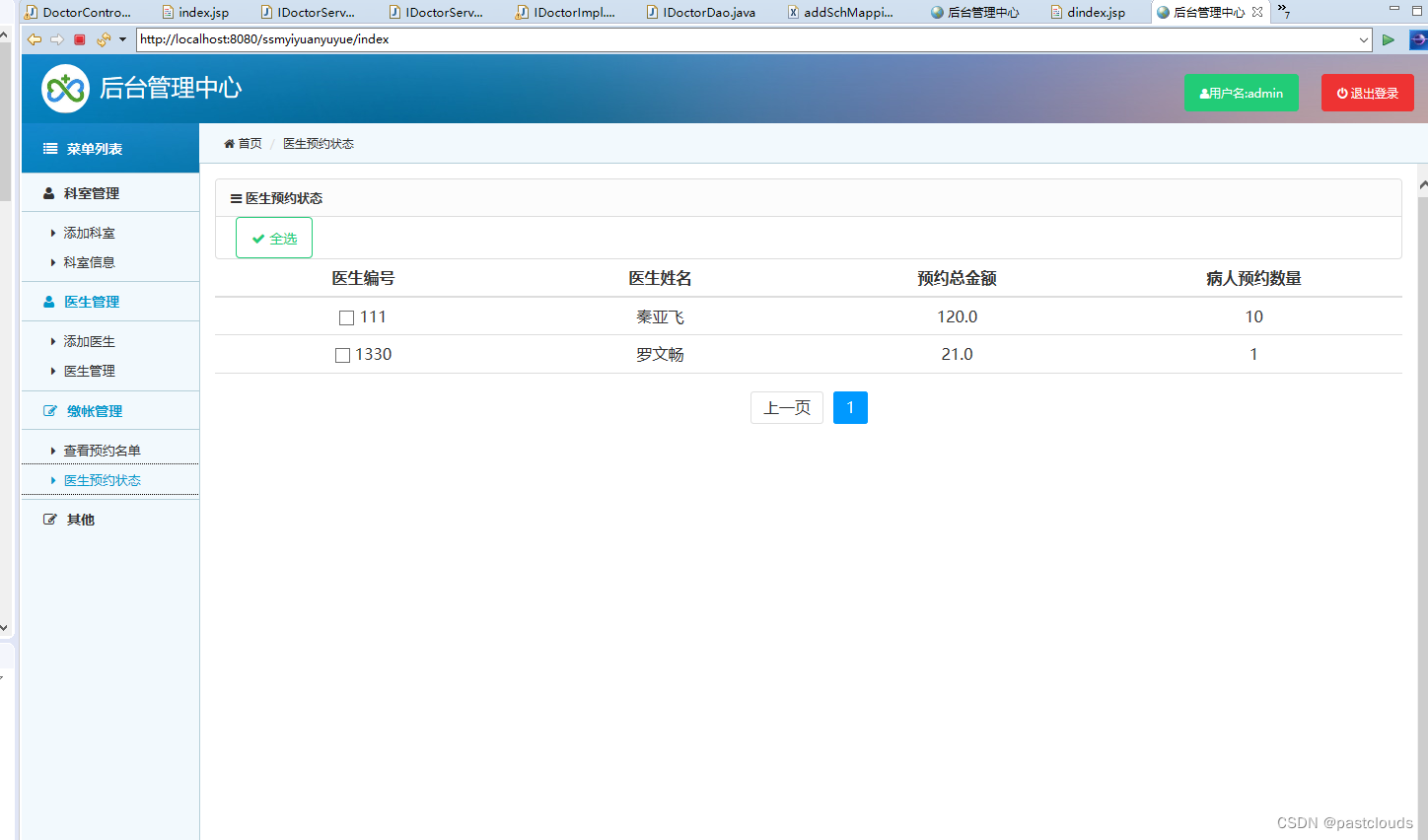
Task: Open 医生预约状态 in sidebar
Action: tap(103, 480)
